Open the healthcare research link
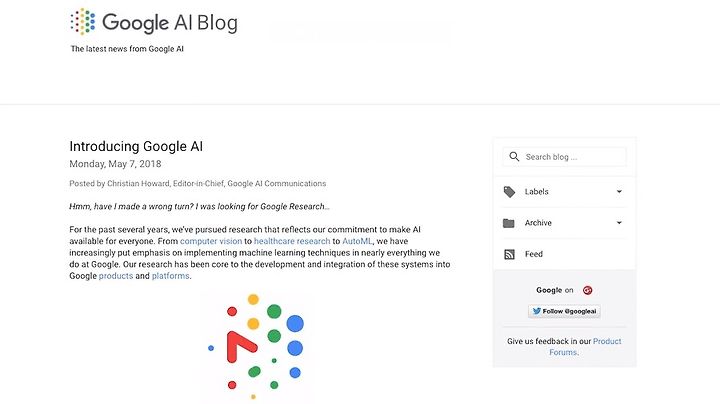720x404 pixels. (292, 241)
